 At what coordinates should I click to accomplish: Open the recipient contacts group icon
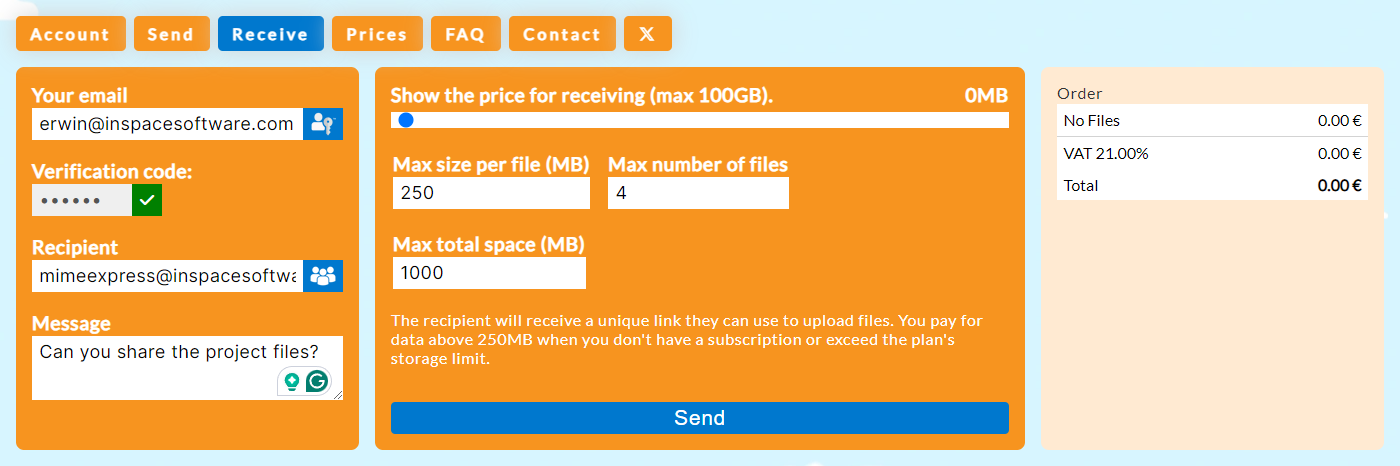(322, 276)
